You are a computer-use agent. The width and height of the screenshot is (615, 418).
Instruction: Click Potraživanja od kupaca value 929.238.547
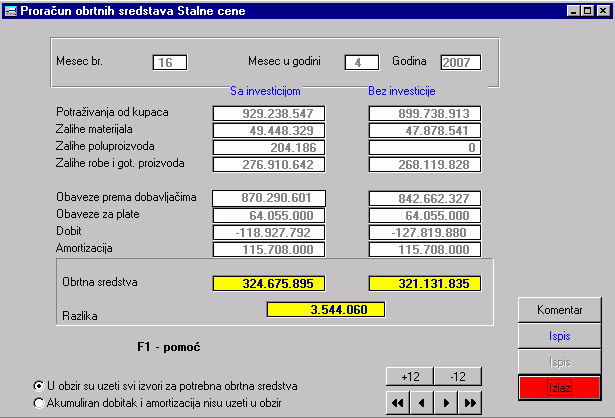point(269,113)
